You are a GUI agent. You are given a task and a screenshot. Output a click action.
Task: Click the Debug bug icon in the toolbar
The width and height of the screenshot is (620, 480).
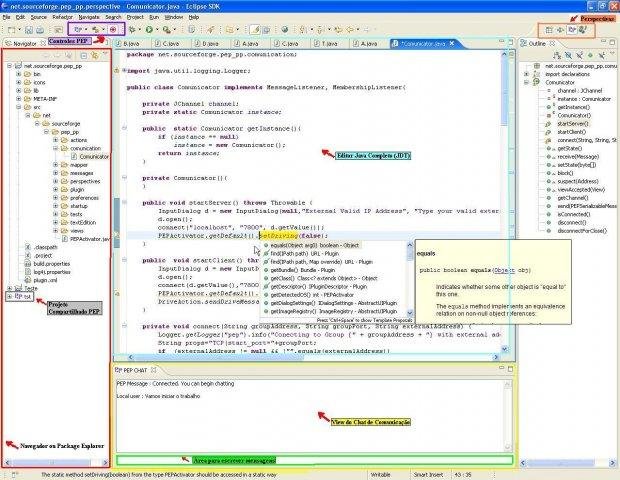[x=132, y=29]
